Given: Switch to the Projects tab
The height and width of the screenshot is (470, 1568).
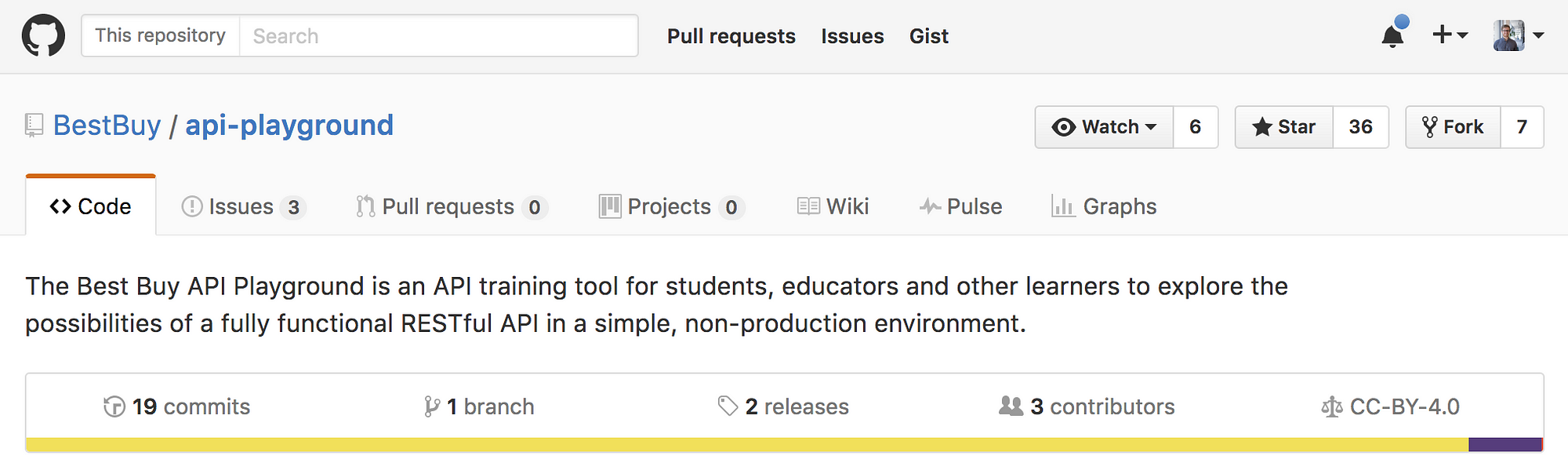Looking at the screenshot, I should pyautogui.click(x=672, y=206).
